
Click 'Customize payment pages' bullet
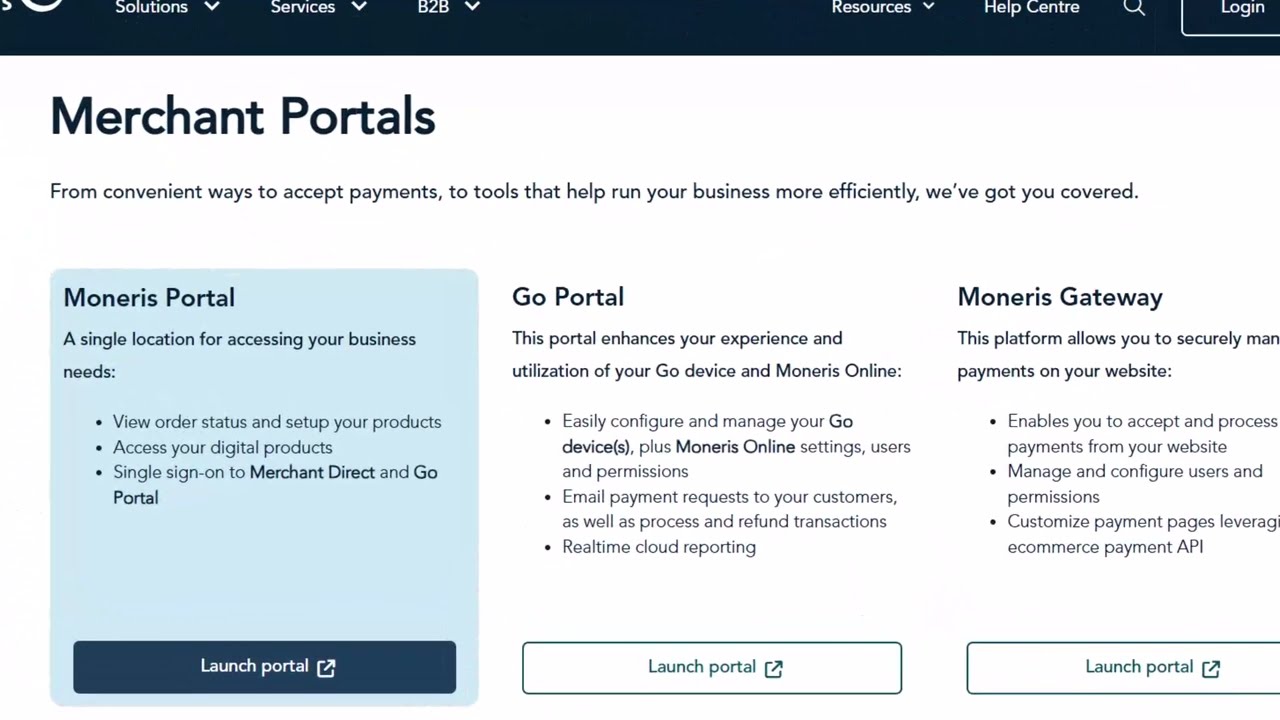(x=1143, y=534)
